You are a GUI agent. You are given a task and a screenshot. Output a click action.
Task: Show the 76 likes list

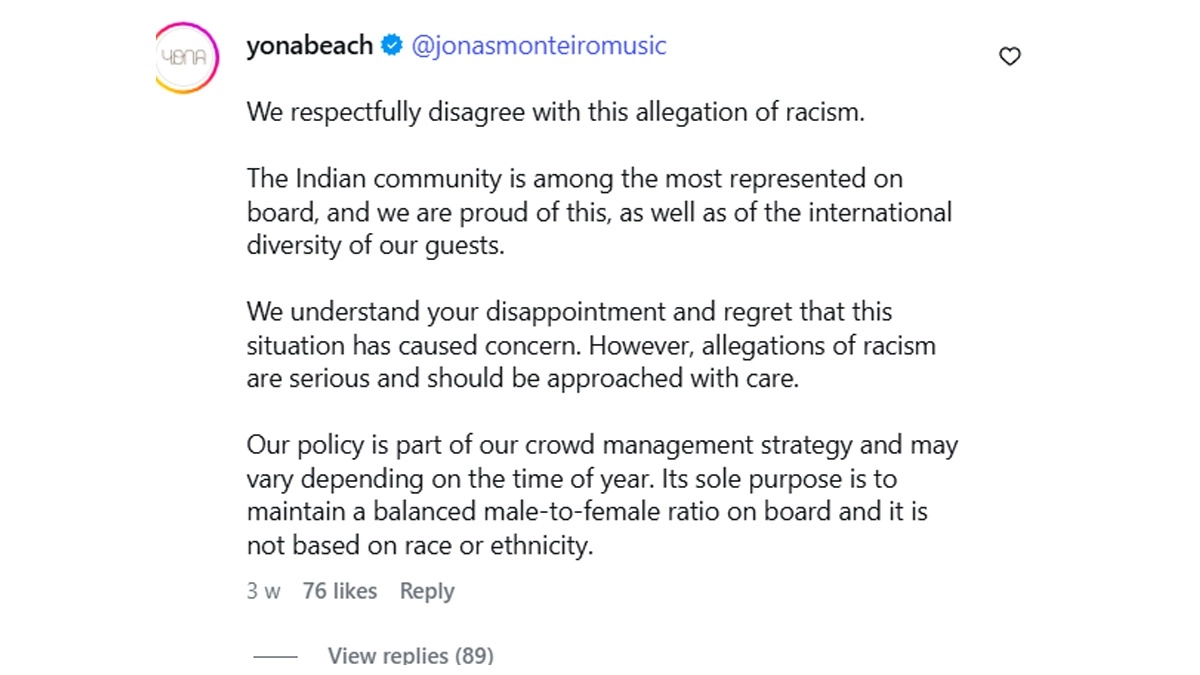[340, 591]
